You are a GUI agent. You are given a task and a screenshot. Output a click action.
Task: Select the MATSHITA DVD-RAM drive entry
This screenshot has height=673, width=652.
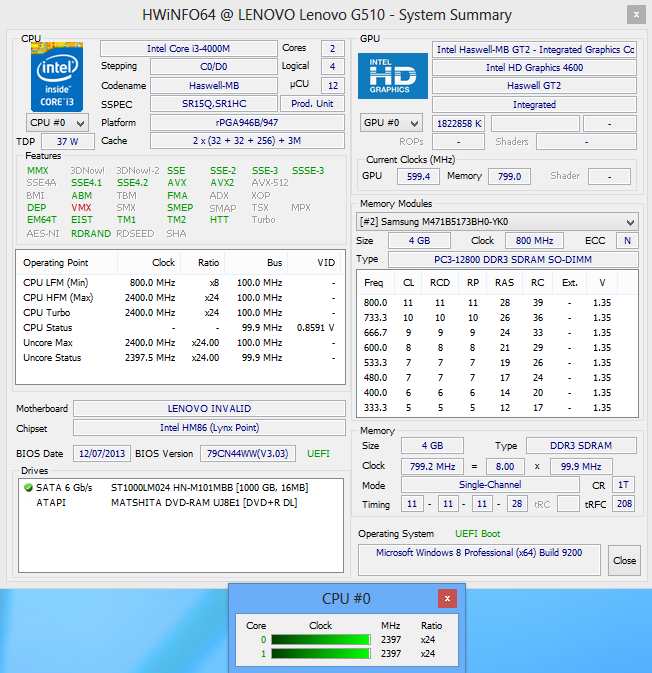[181, 503]
